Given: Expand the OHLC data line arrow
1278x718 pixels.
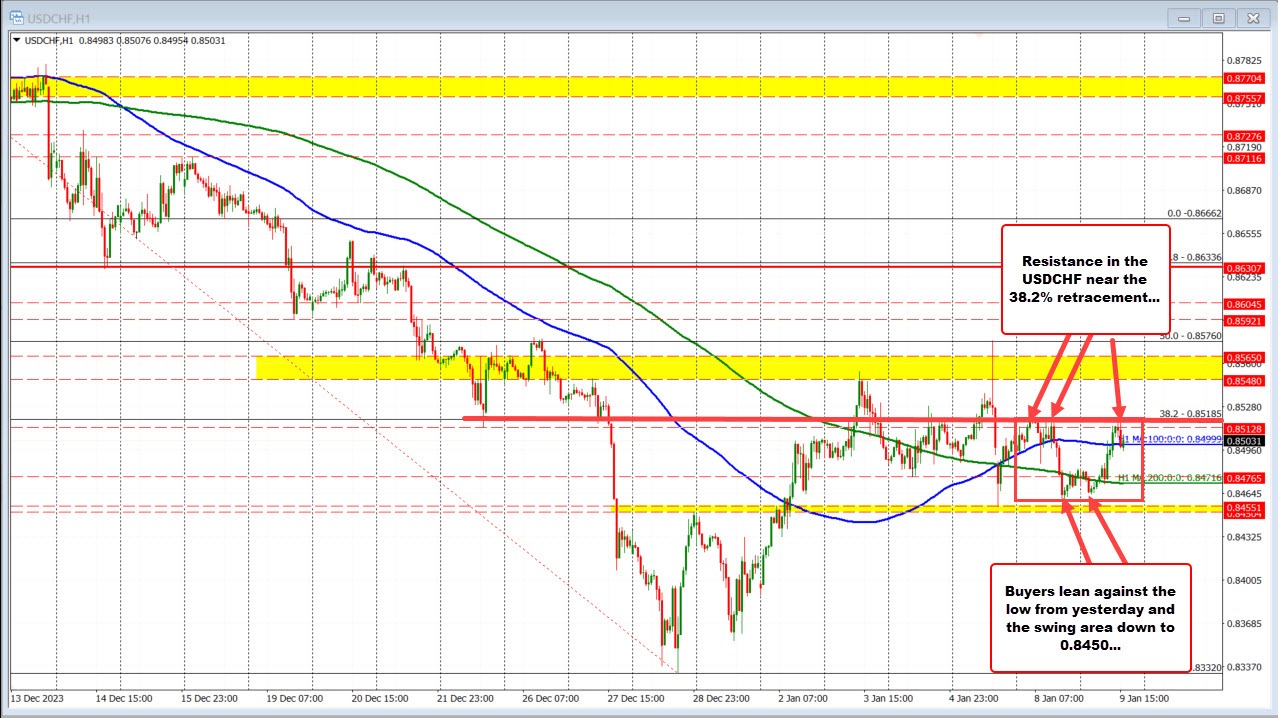Looking at the screenshot, I should pos(18,39).
